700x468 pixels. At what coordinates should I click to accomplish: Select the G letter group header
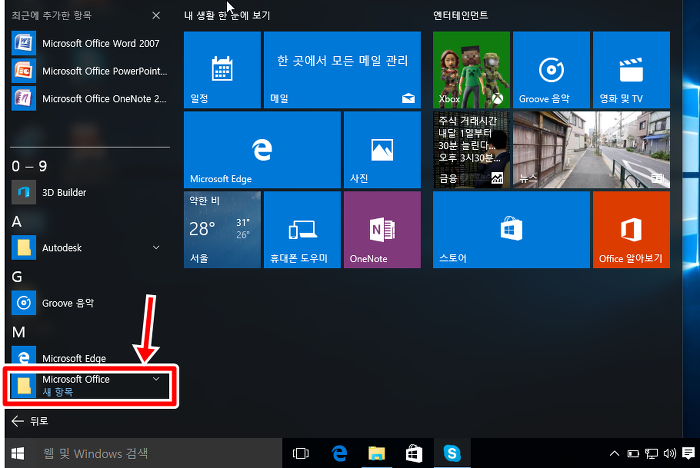(17, 277)
